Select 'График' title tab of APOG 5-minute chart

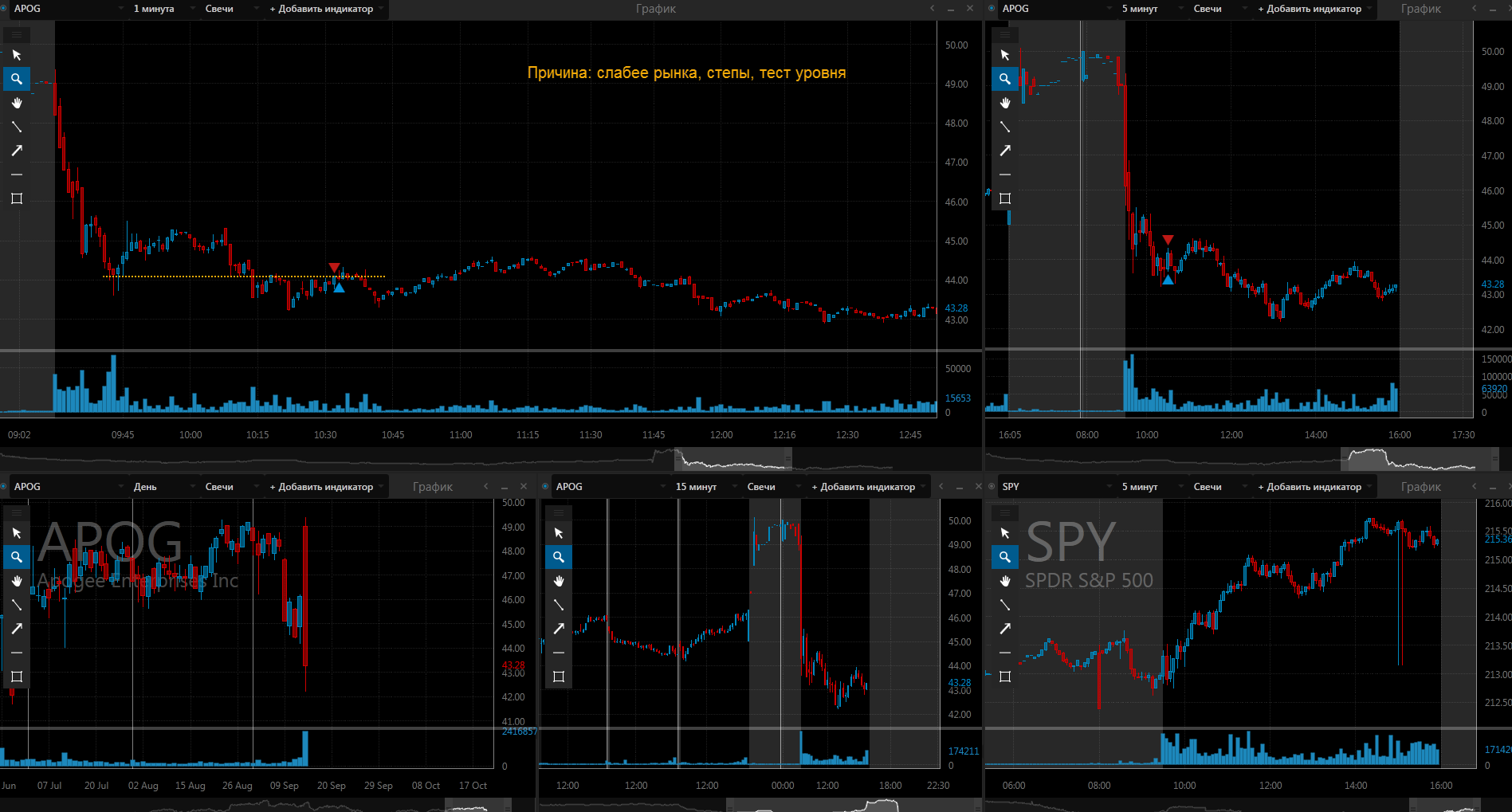1421,9
